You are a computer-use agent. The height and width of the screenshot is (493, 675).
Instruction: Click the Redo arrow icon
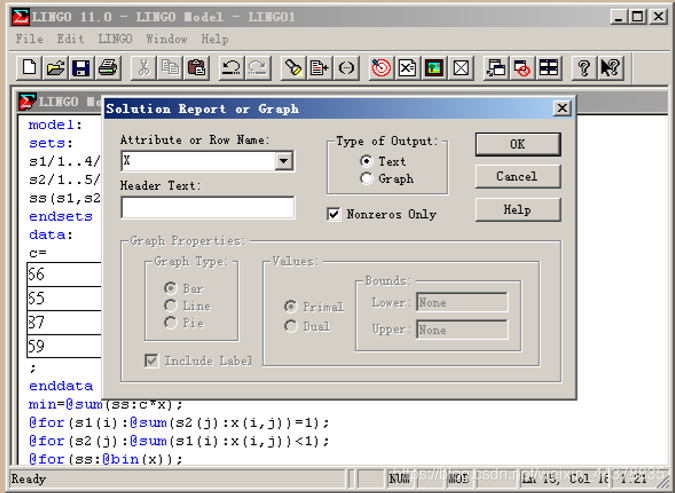[x=257, y=68]
